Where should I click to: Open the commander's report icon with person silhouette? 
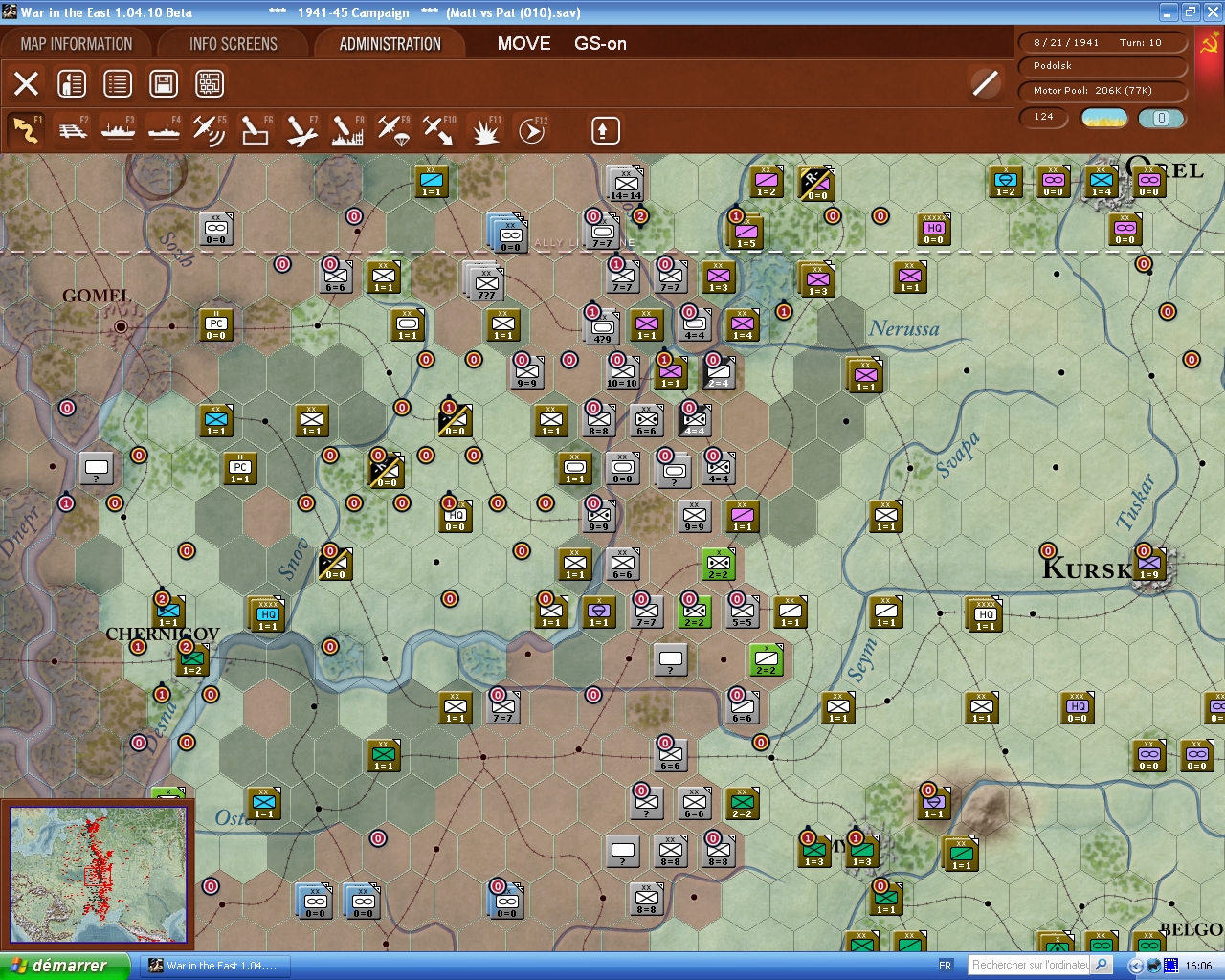click(72, 84)
